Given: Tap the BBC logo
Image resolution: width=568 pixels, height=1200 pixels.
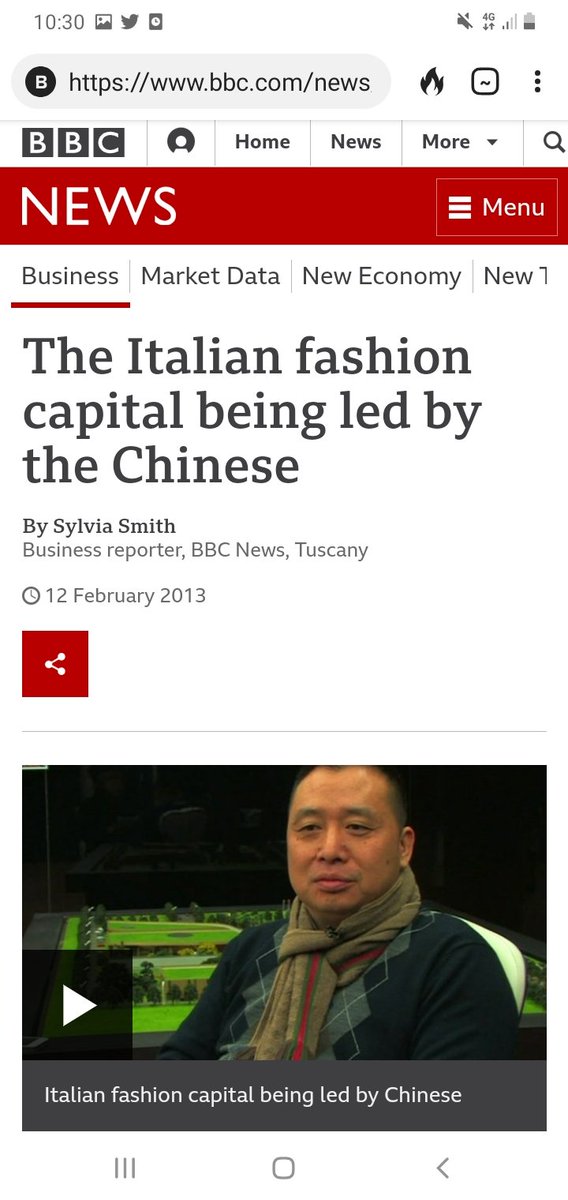Looking at the screenshot, I should pyautogui.click(x=73, y=142).
